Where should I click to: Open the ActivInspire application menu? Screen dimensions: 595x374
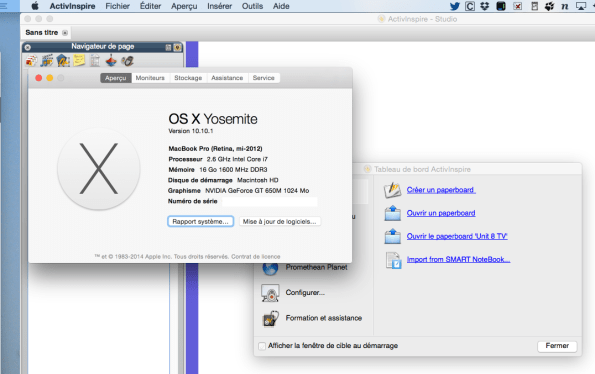tap(72, 6)
